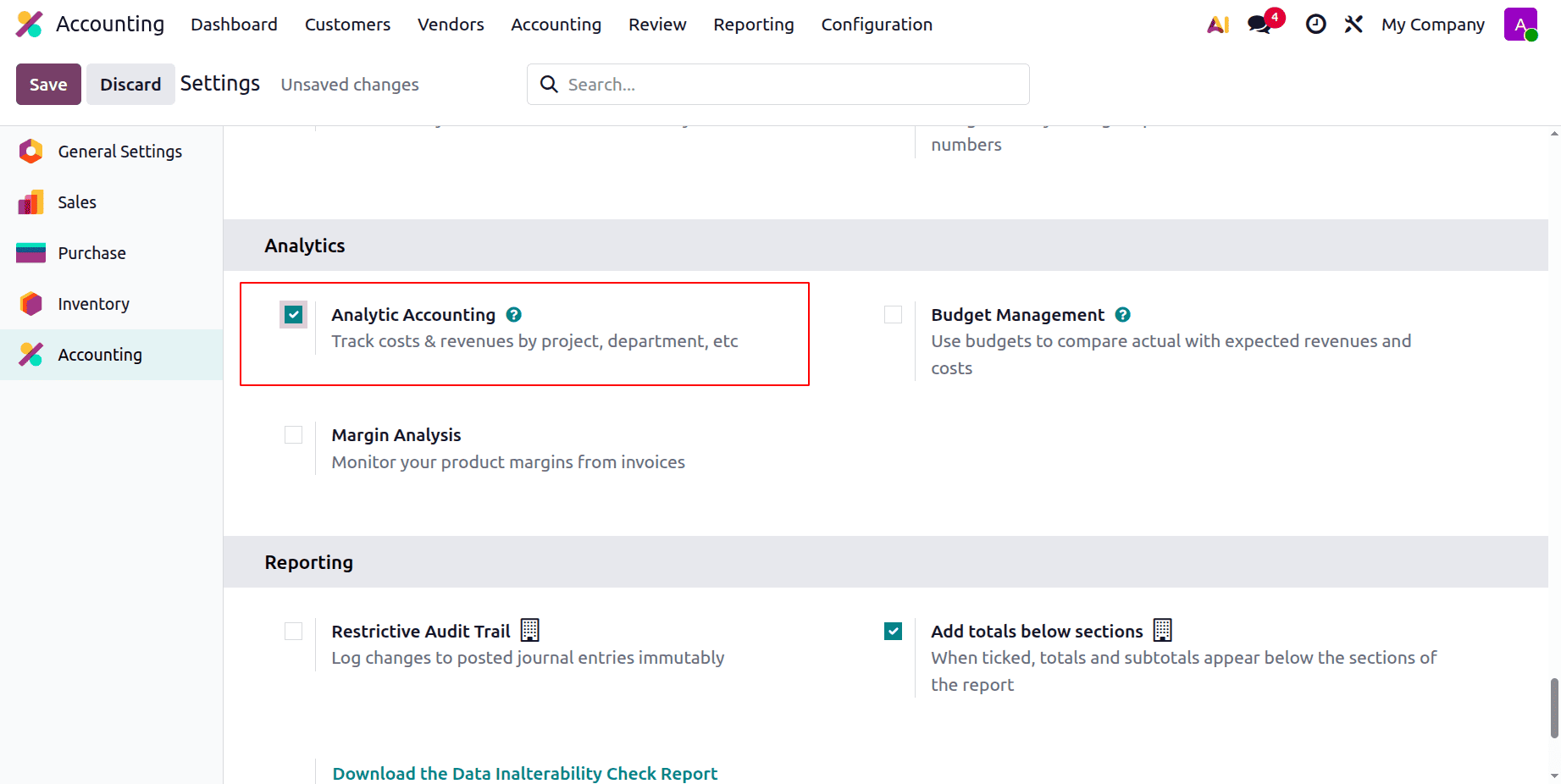Enable the Budget Management checkbox
Viewport: 1561px width, 784px height.
click(x=894, y=315)
